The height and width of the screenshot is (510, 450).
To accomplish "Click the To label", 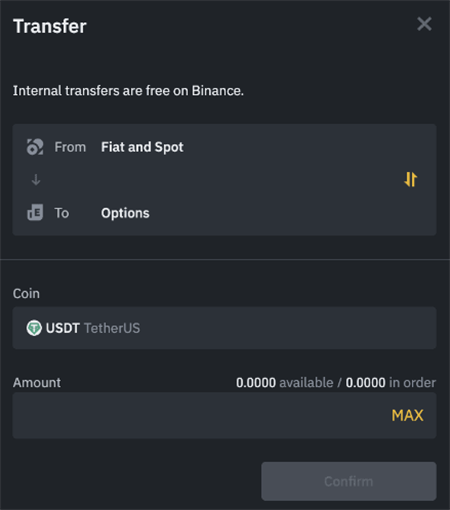I will point(62,213).
